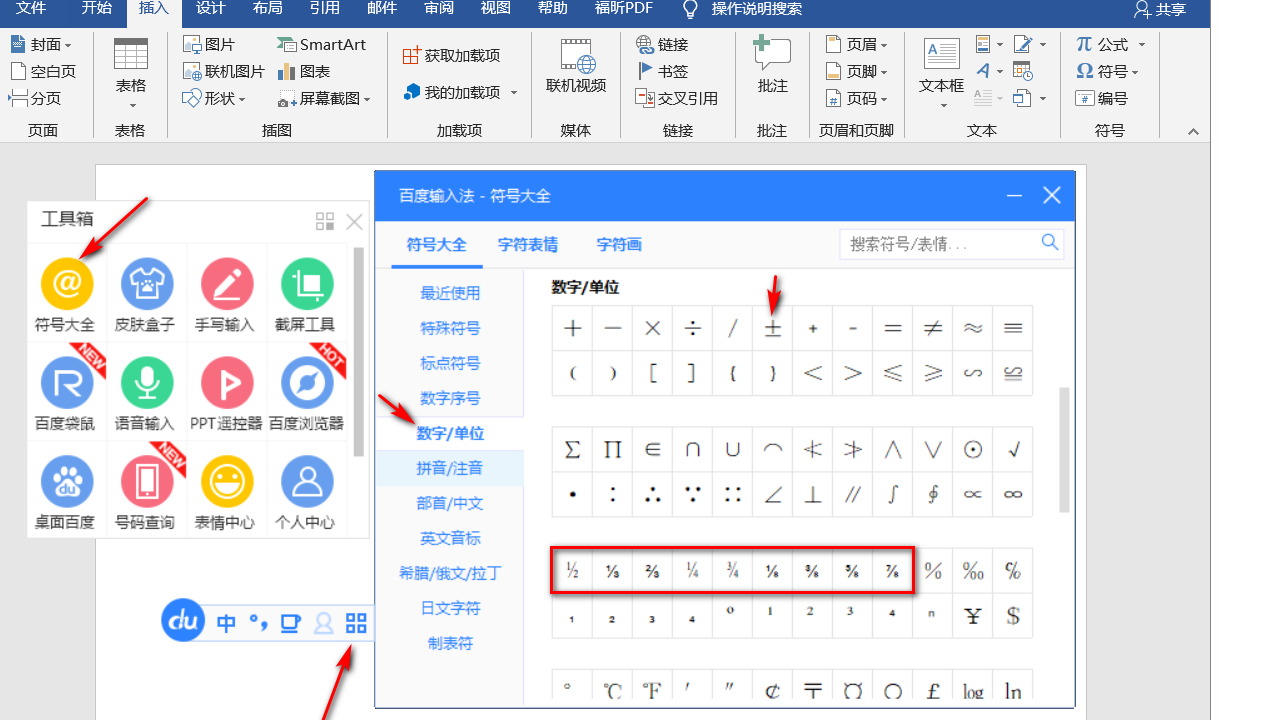Open the 百度袋鼠 tool

click(67, 393)
